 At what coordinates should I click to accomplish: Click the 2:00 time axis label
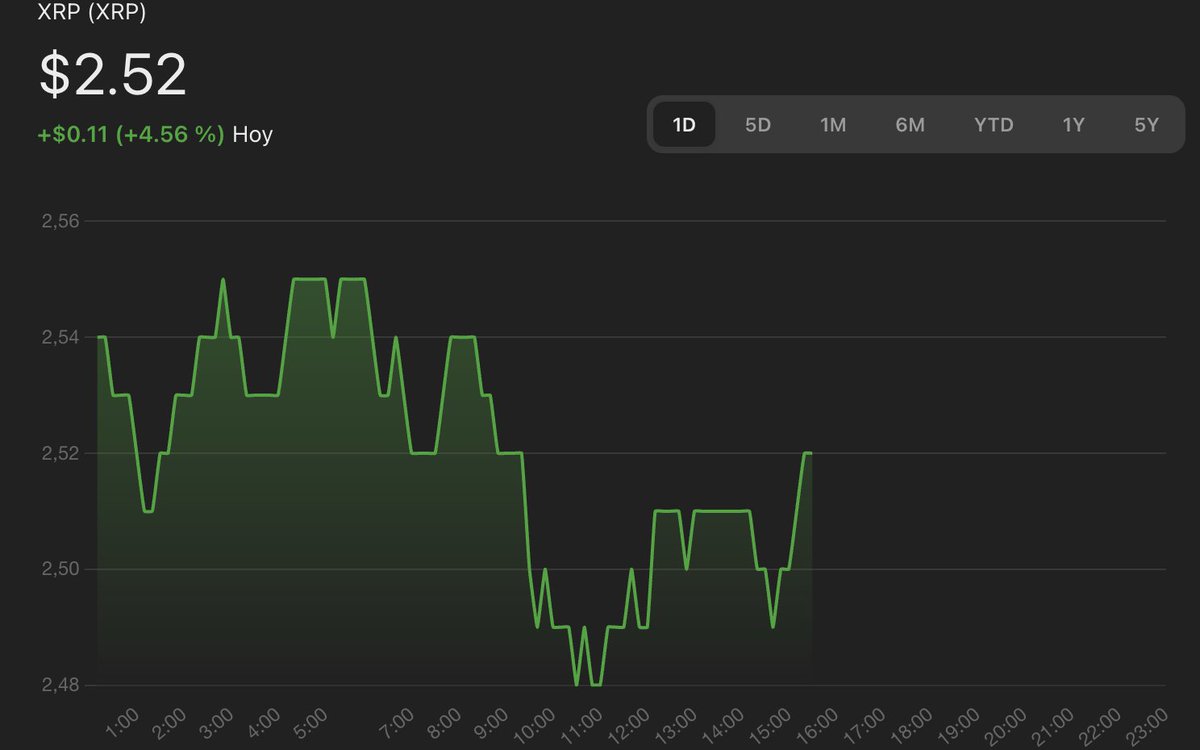pyautogui.click(x=169, y=722)
